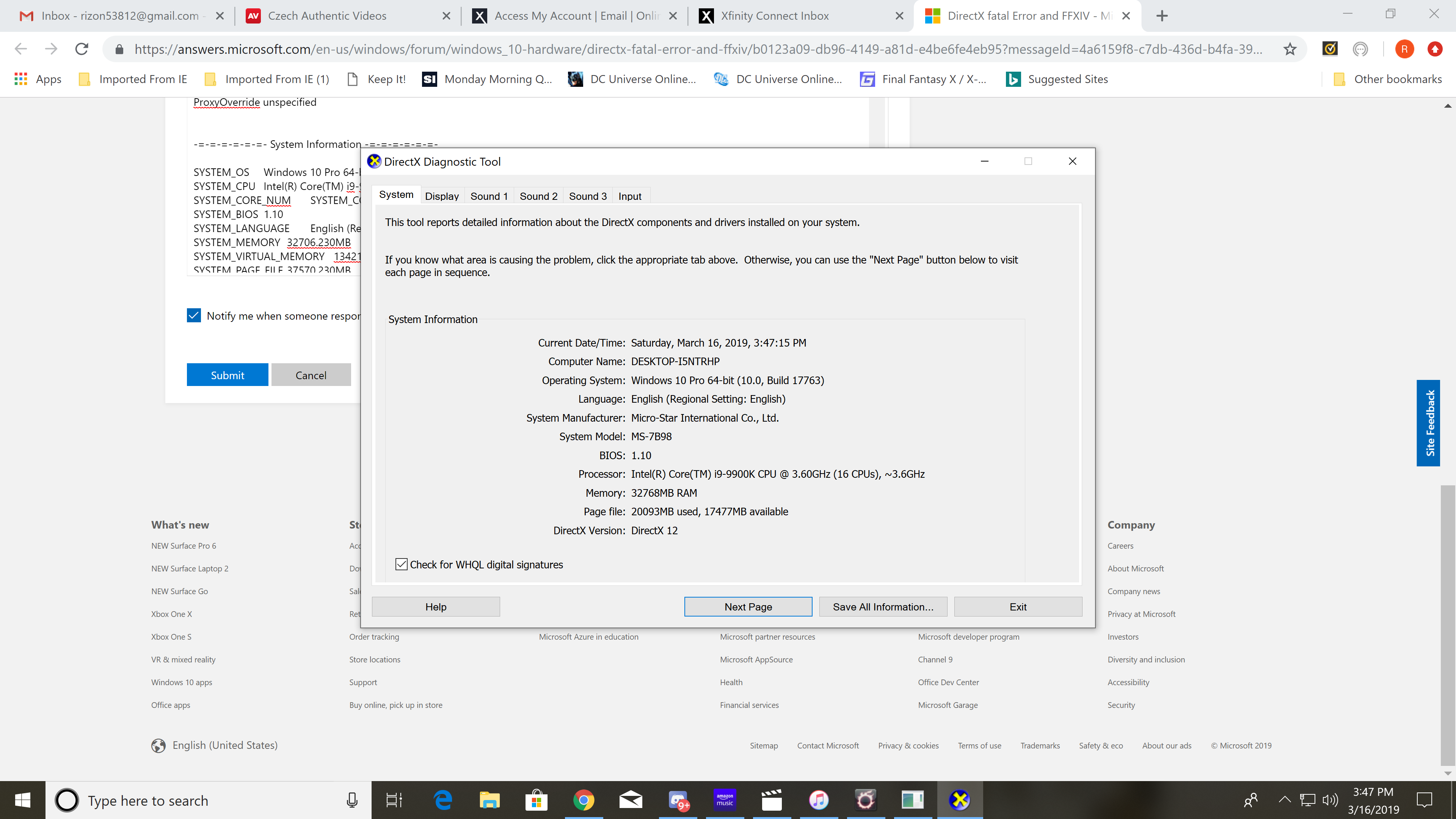Click the microphone icon in search box
The image size is (1456, 819).
[351, 800]
